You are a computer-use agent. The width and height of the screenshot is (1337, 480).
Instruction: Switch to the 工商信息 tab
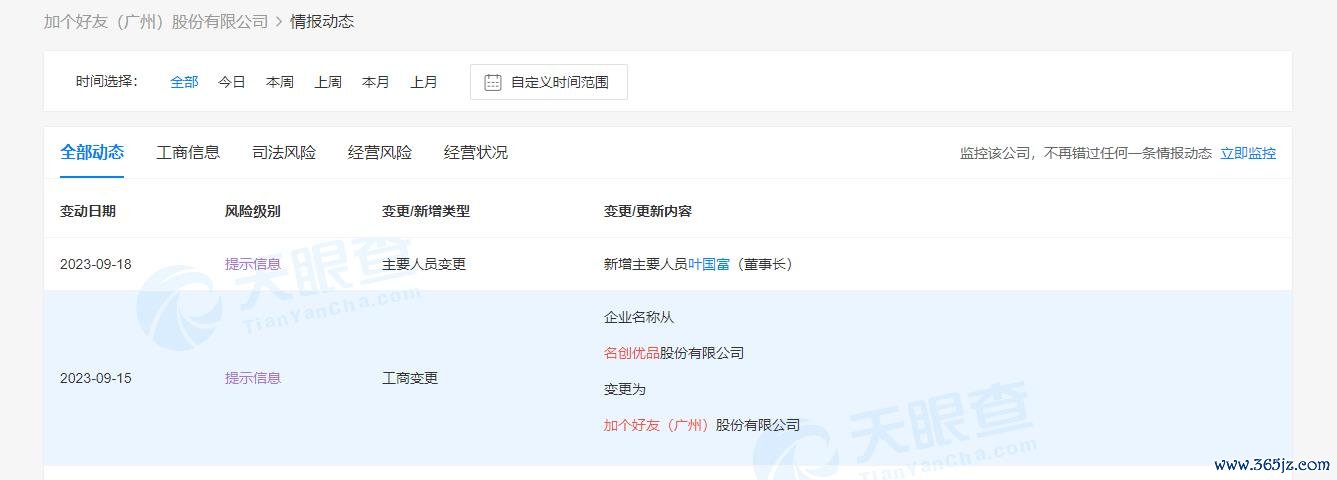(188, 152)
